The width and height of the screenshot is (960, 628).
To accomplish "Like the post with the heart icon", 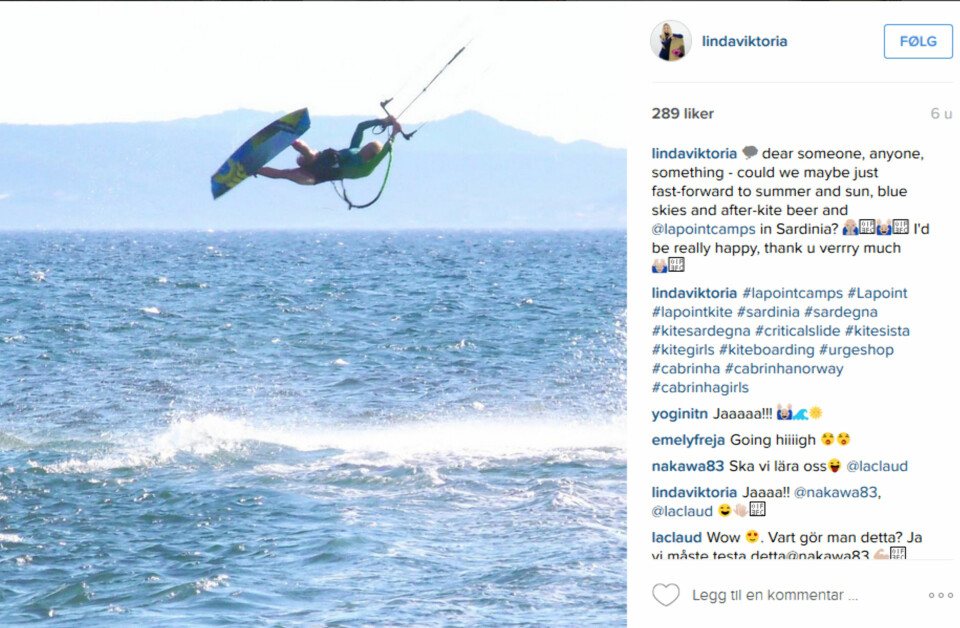I will coord(666,594).
